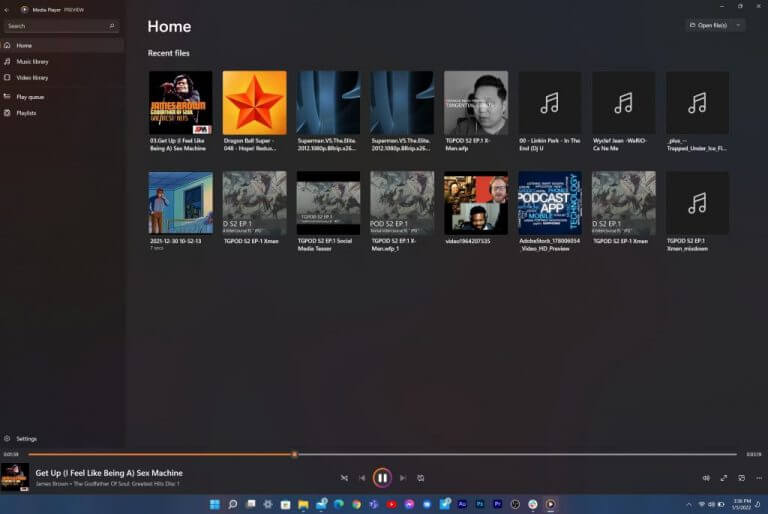Open the James Brown Sex Machine thumbnail
This screenshot has height=514, width=768.
tap(181, 102)
